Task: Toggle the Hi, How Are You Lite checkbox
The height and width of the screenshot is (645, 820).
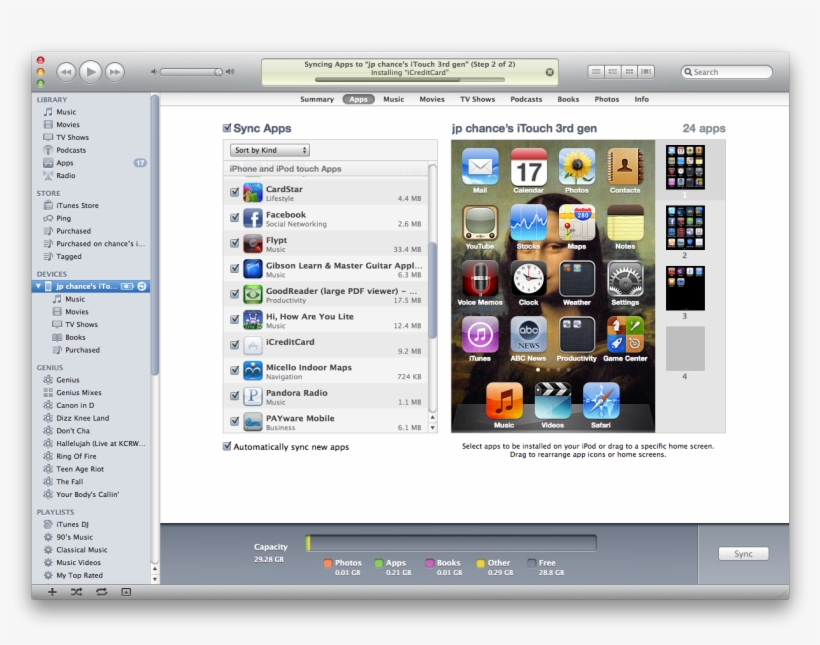Action: coord(235,320)
